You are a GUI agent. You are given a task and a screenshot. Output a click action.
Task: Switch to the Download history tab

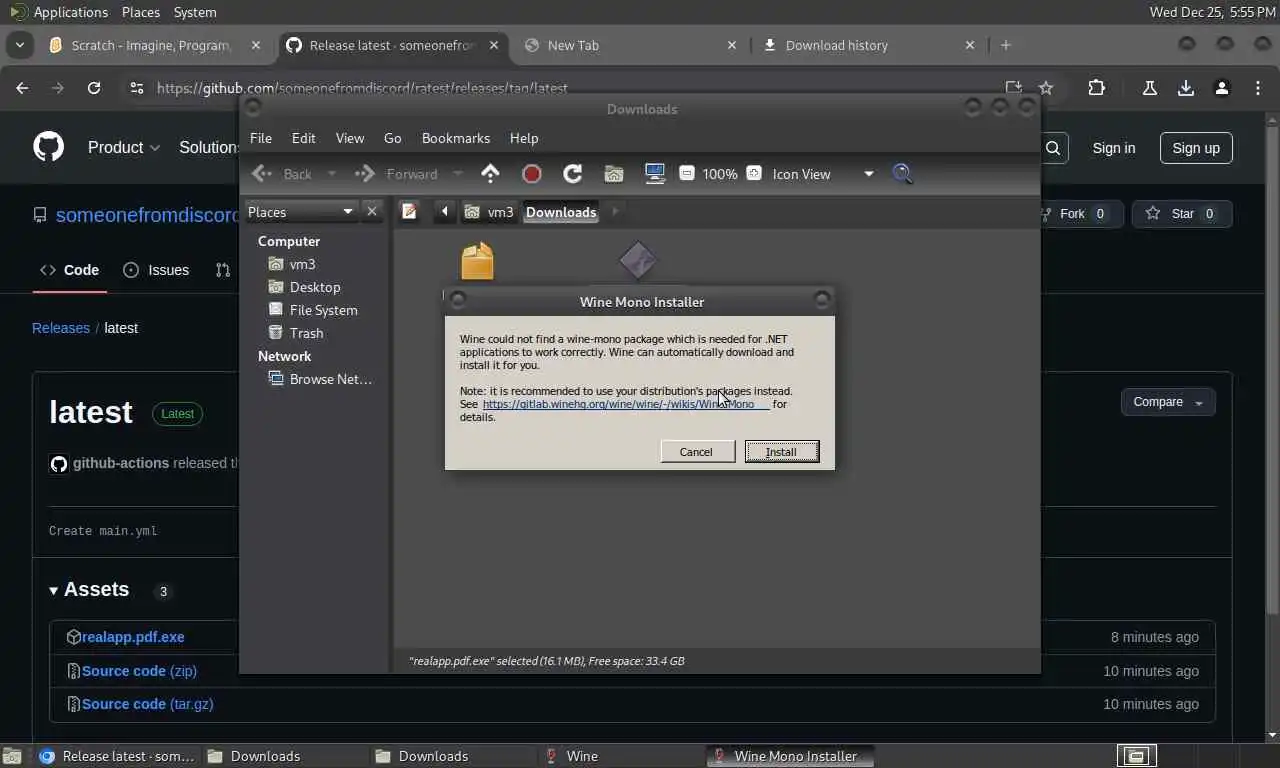868,45
